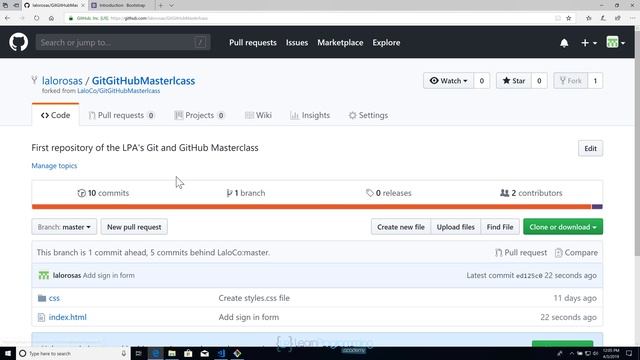
Task: Open the Add sign in form commit on index.html row
Action: click(249, 317)
